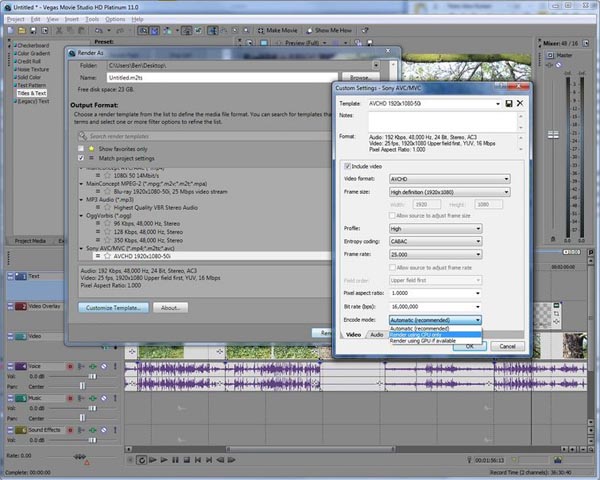Viewport: 600px width, 480px height.
Task: Open Track FX on Voice track
Action: tap(93, 367)
